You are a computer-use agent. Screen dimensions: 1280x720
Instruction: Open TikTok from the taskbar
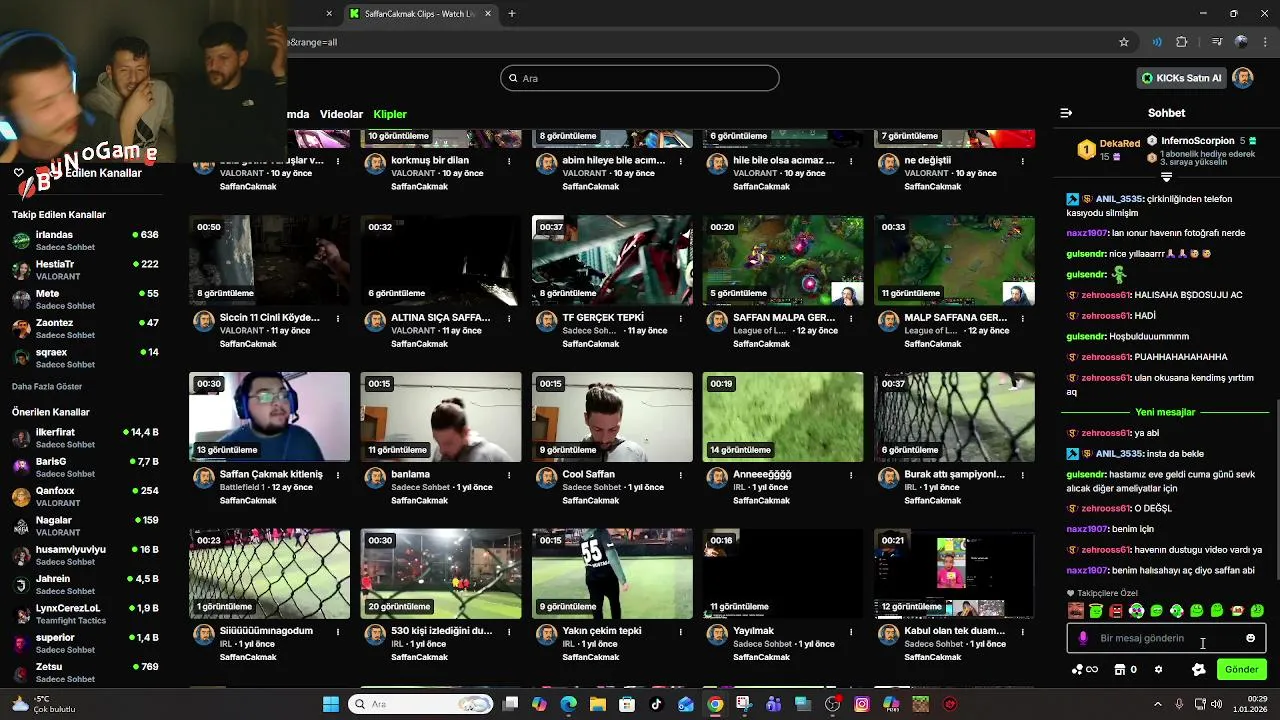[656, 704]
